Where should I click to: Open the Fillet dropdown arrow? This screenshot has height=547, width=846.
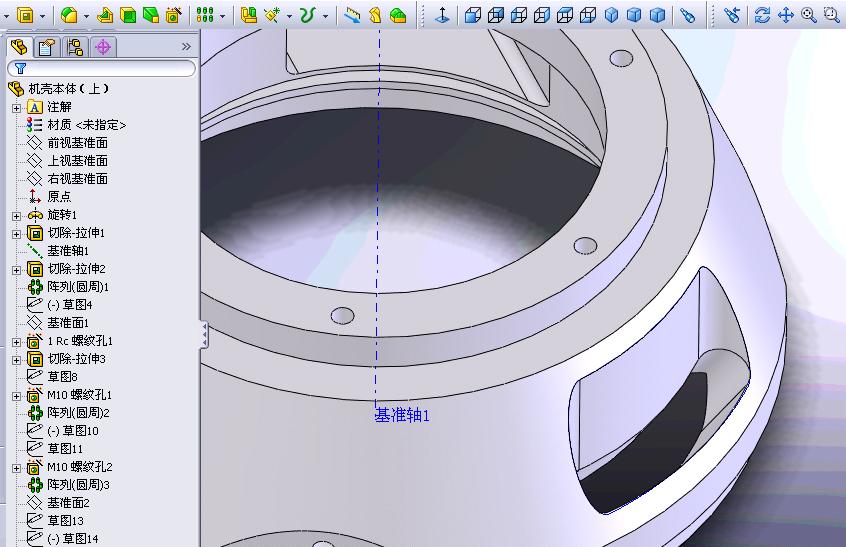86,16
